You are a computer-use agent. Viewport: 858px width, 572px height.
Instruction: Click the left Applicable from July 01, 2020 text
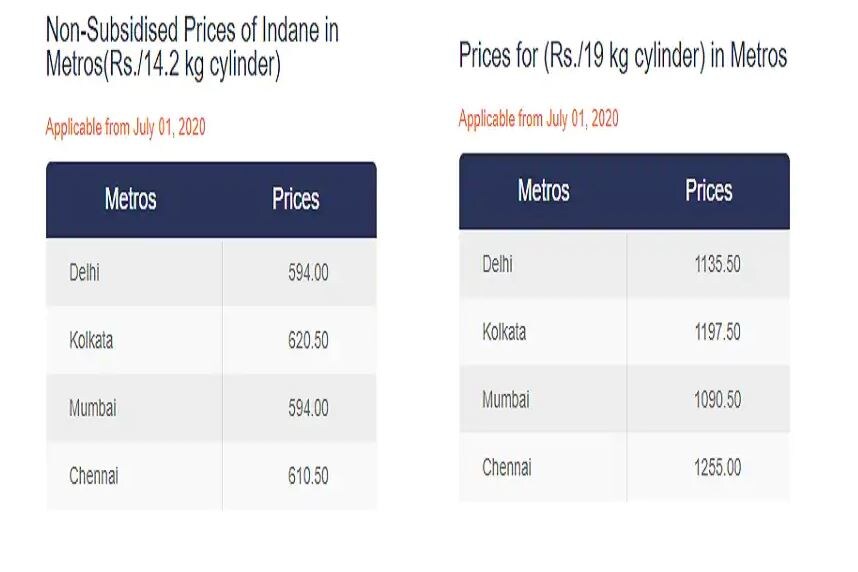(125, 127)
